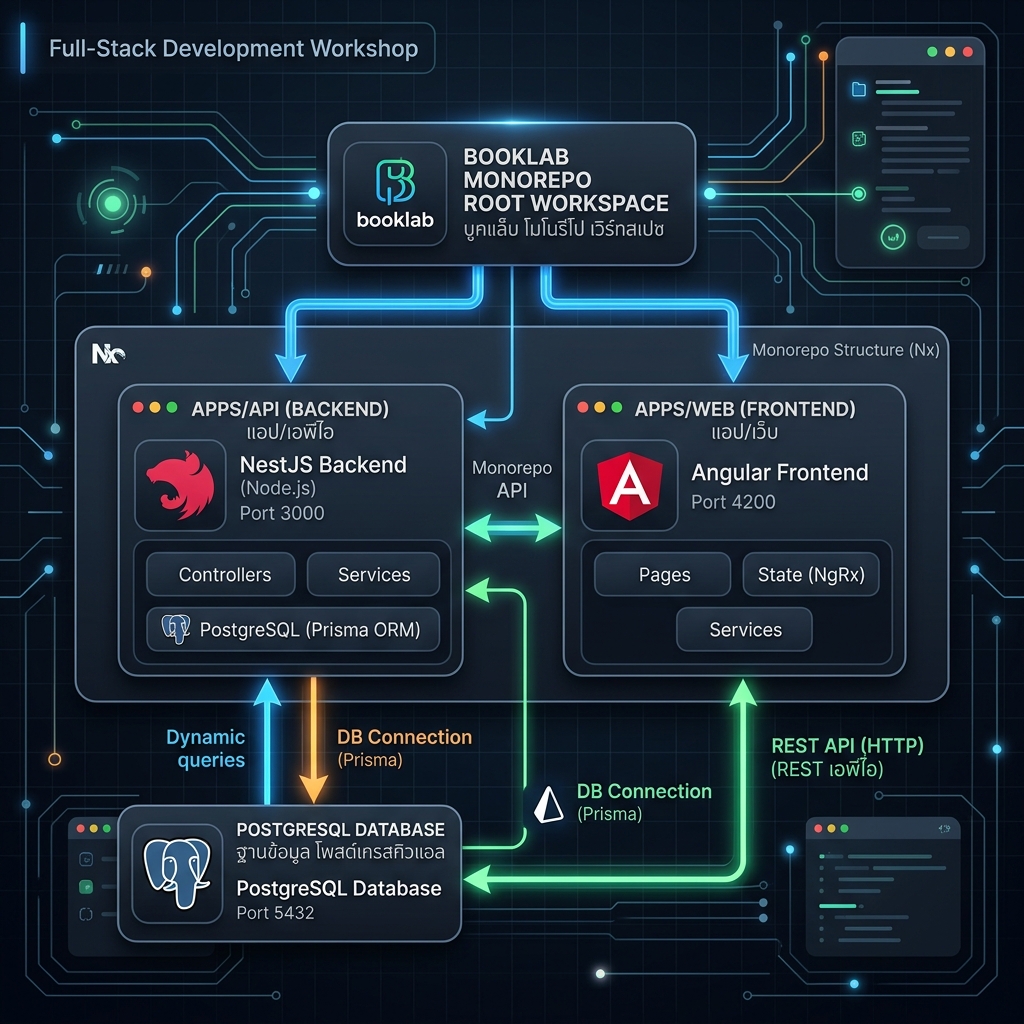This screenshot has width=1024, height=1024.
Task: Click the top outlined icon in bottom-left window
Action: (86, 859)
